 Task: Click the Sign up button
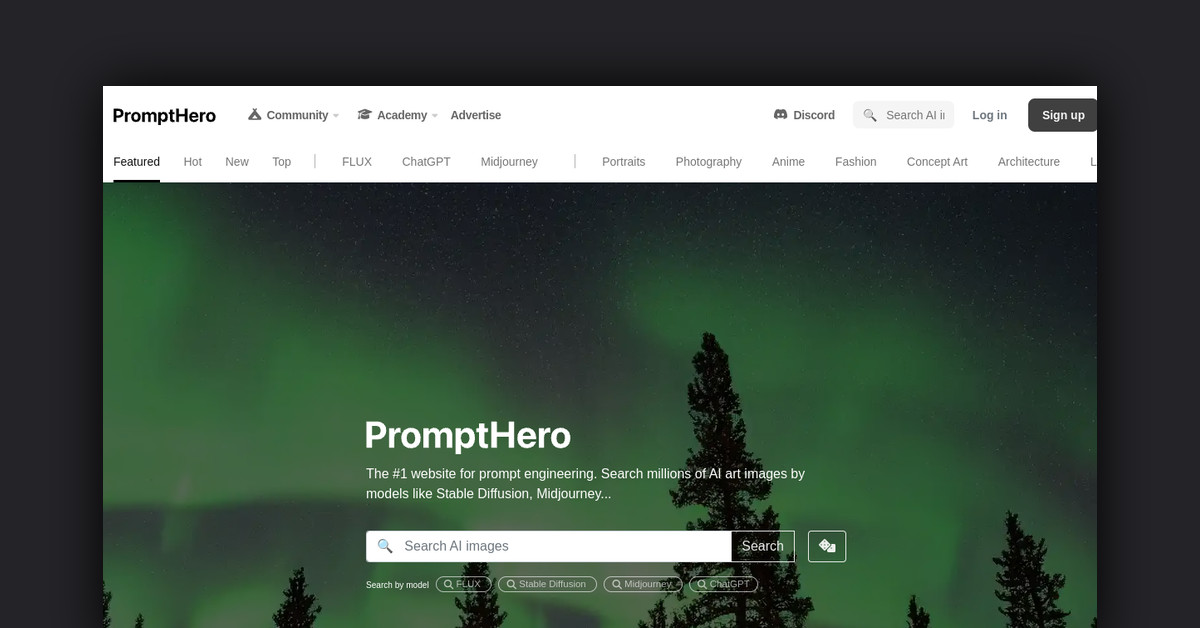[x=1063, y=115]
